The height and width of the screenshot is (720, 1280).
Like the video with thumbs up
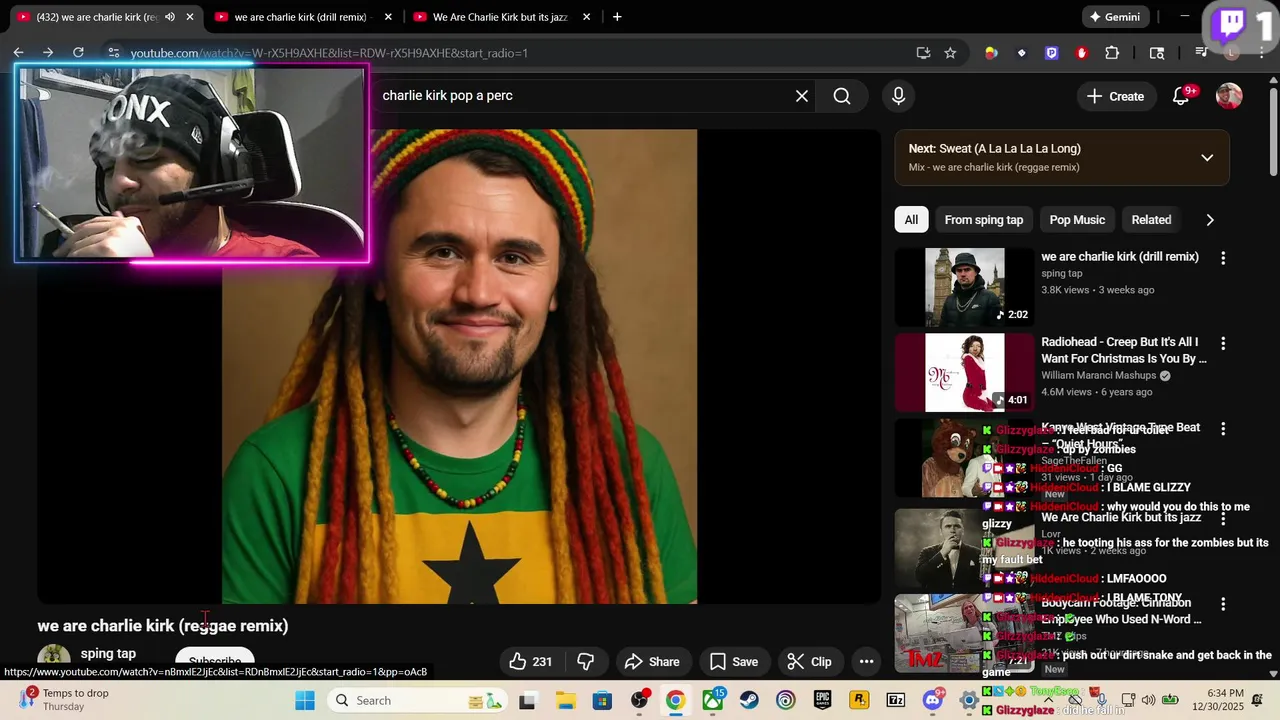point(531,661)
